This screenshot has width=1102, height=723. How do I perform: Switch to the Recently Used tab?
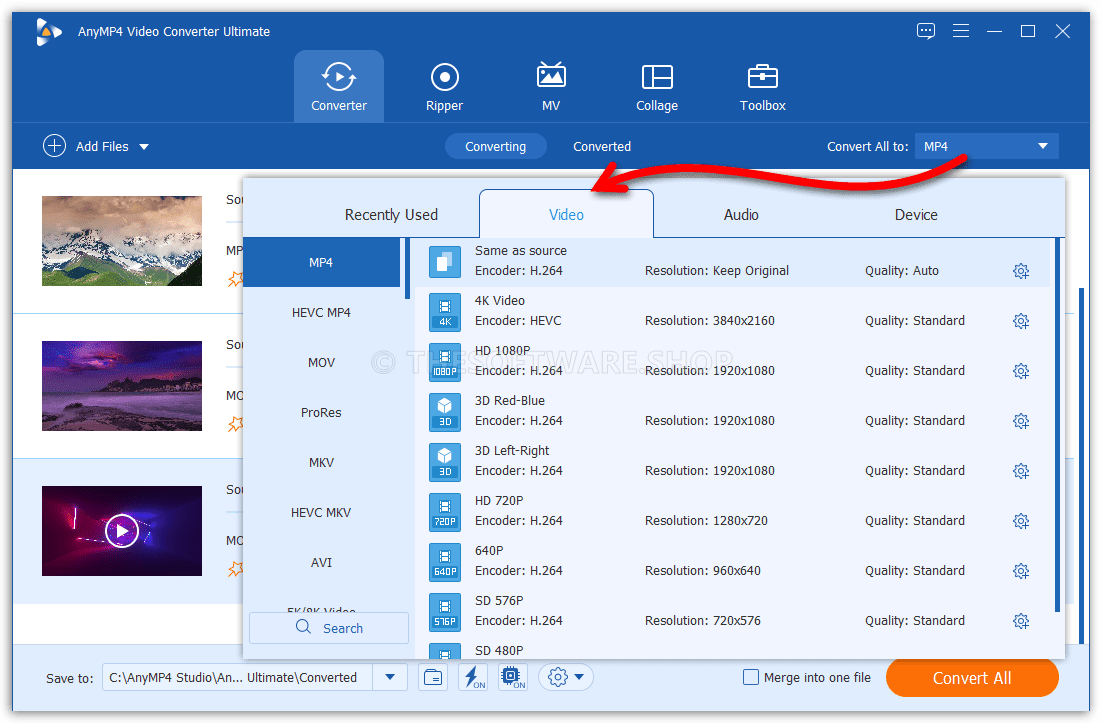pyautogui.click(x=391, y=214)
